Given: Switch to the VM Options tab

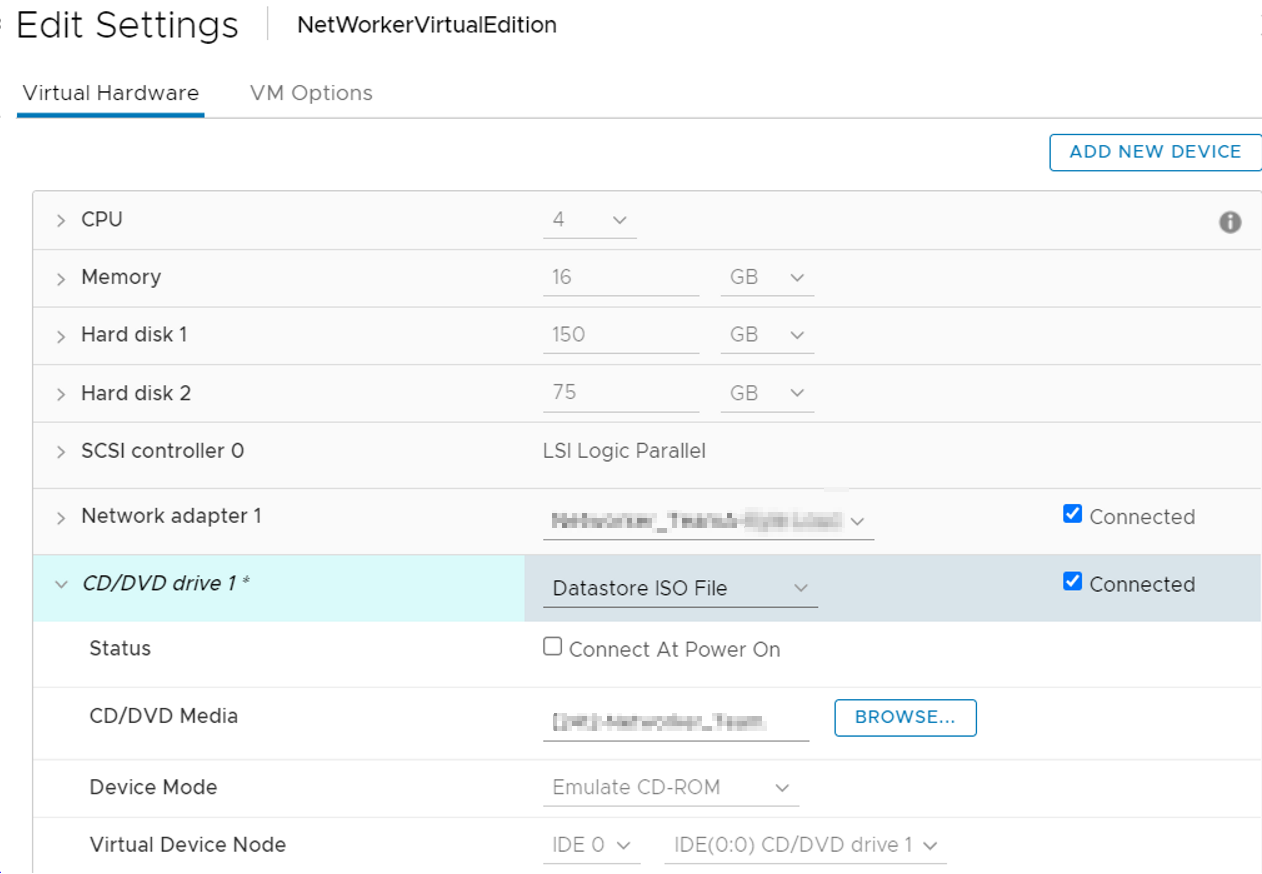Looking at the screenshot, I should [x=311, y=92].
